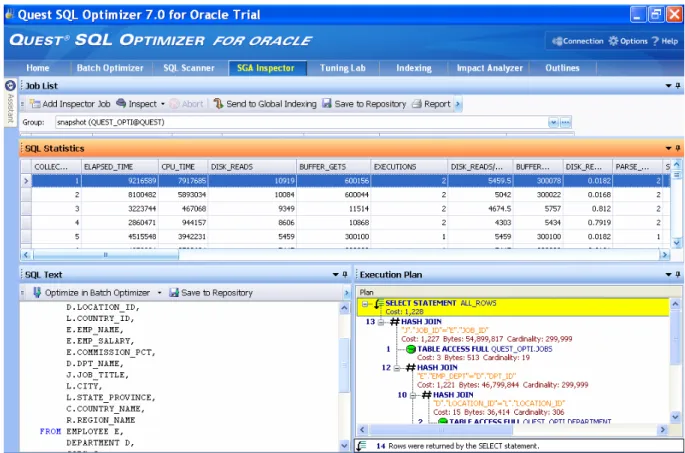Image resolution: width=685 pixels, height=453 pixels.
Task: Click browse ellipsis button next to Group
Action: [x=565, y=122]
